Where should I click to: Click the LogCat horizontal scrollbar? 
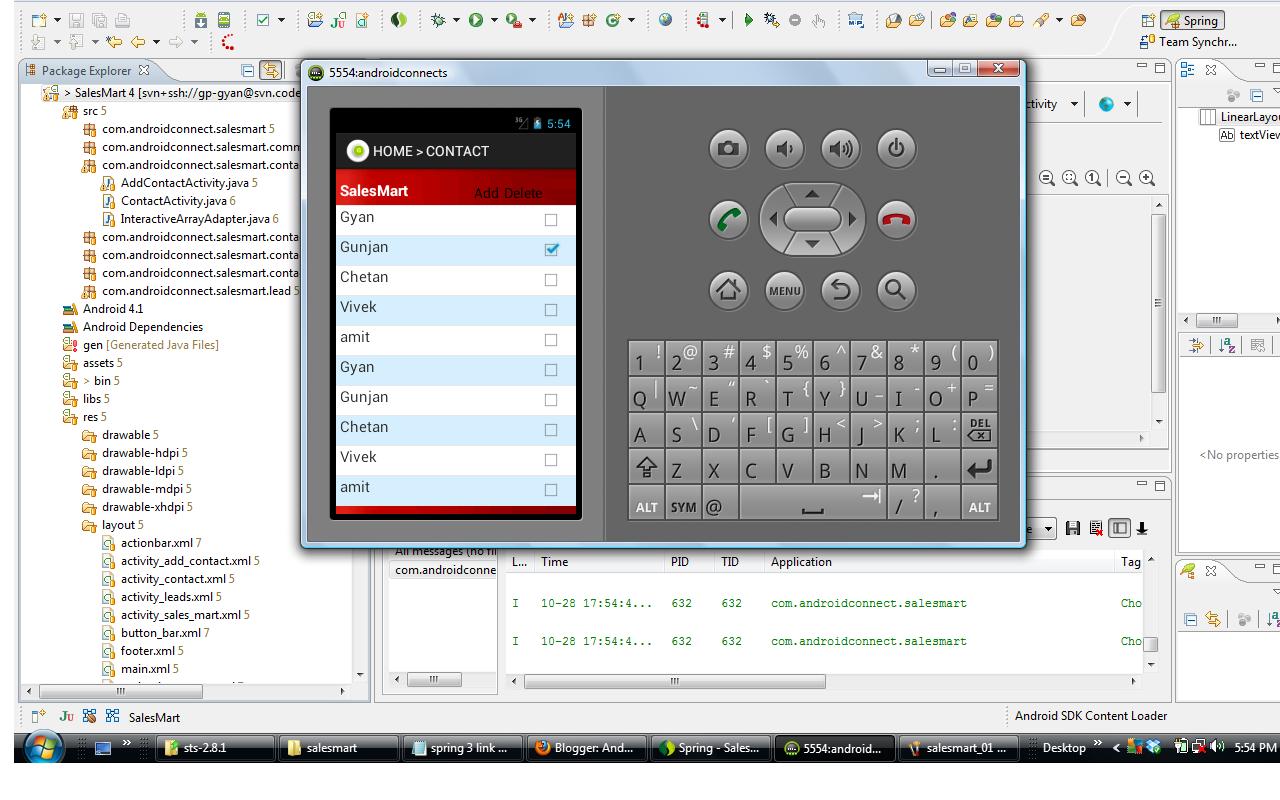[674, 681]
